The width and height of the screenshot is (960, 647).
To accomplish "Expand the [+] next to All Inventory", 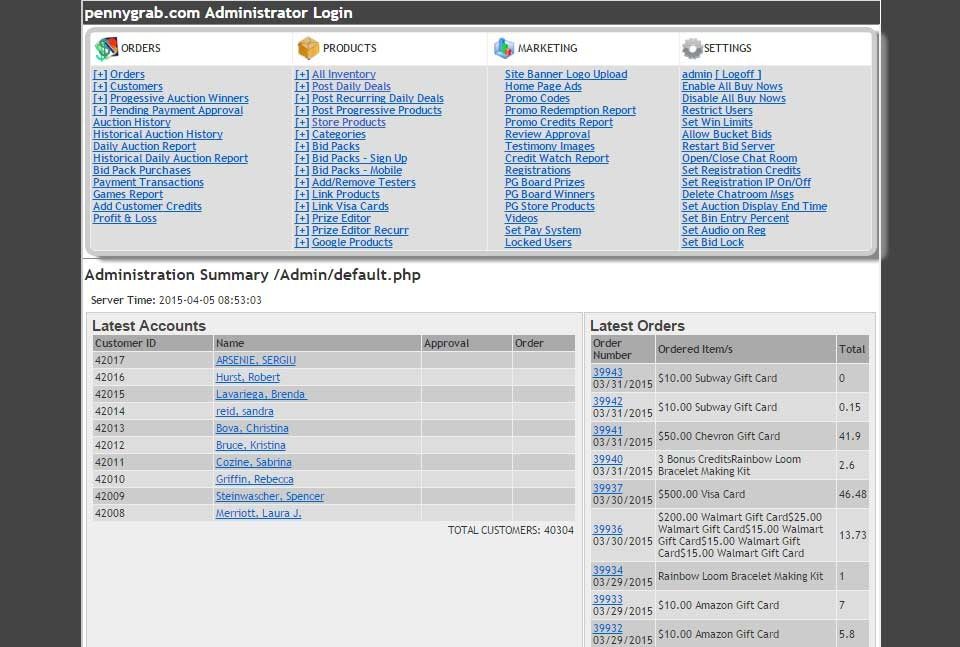I will [302, 74].
